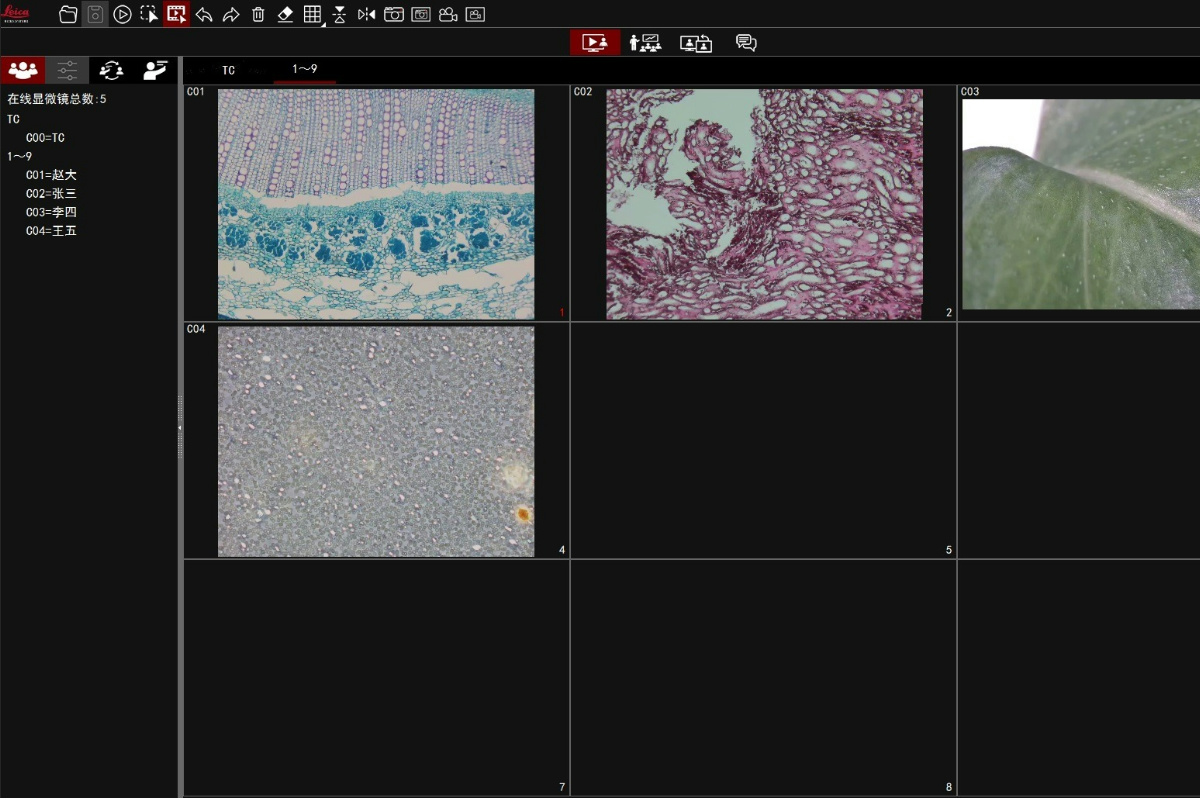Toggle the teacher demonstration mode icon
Viewport: 1200px width, 800px height.
pos(645,43)
